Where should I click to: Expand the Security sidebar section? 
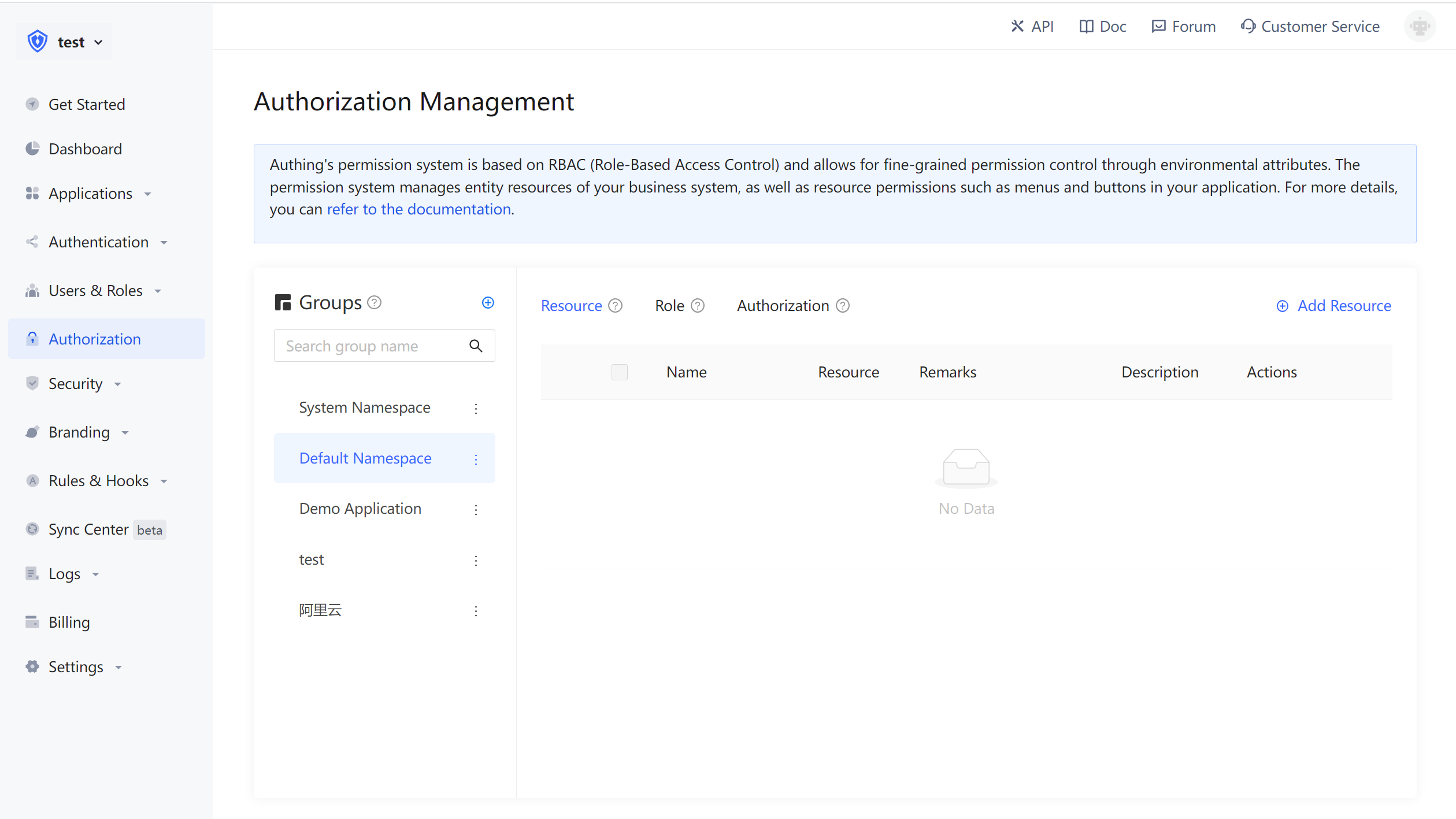pyautogui.click(x=75, y=384)
